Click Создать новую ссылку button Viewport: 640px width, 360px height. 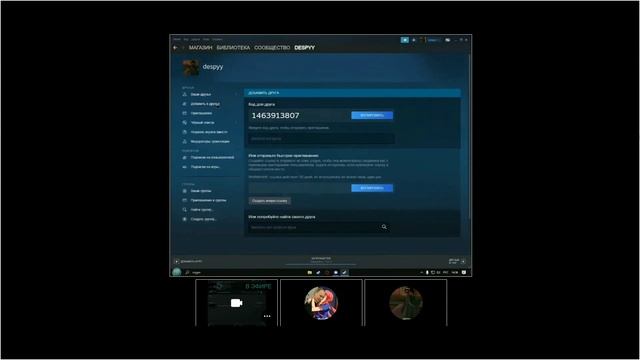(x=270, y=201)
